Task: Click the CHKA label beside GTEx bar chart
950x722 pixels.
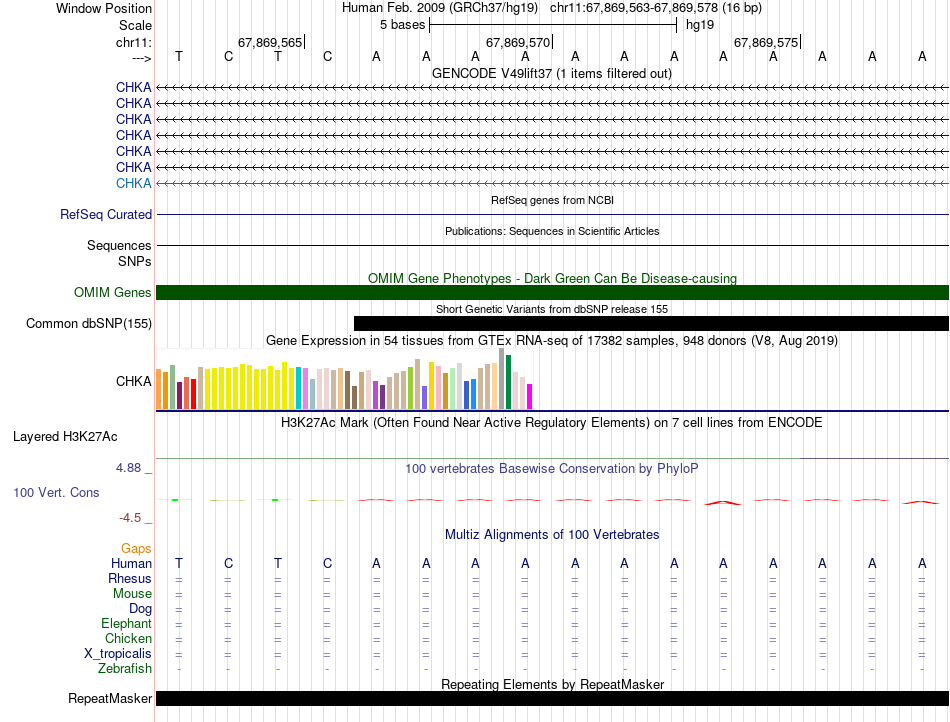Action: coord(134,382)
